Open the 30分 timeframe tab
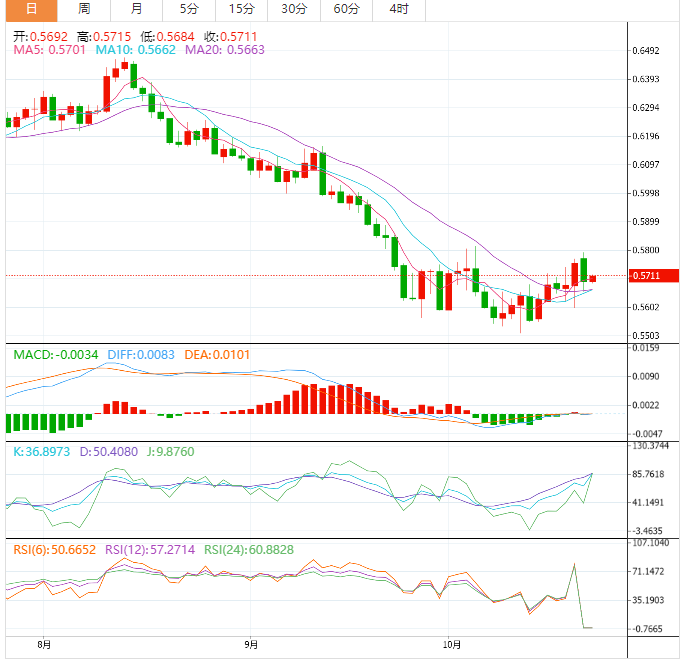Viewport: 692px width, 671px height. click(294, 9)
